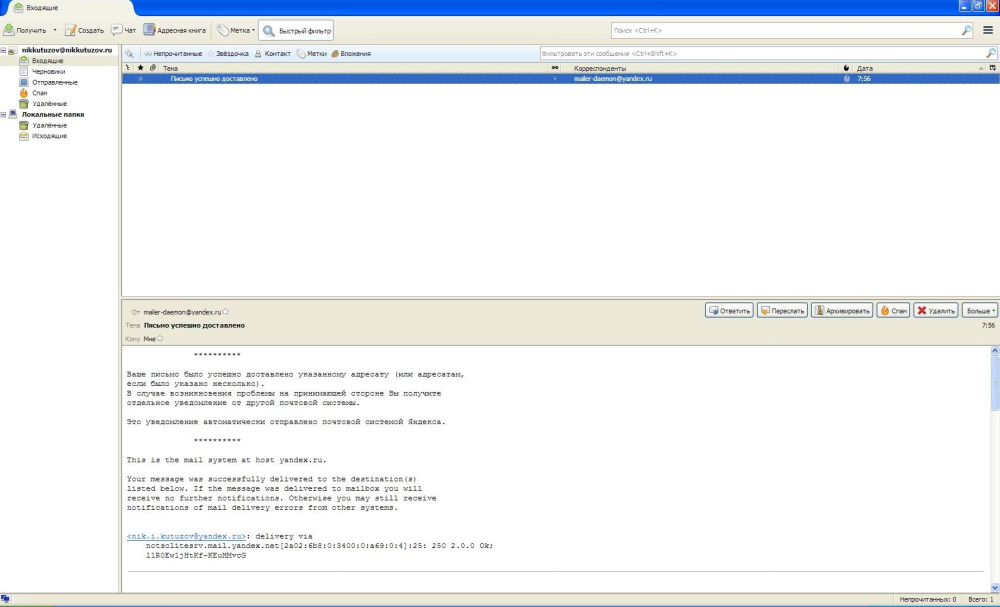Click the Ответить reply button

point(729,311)
